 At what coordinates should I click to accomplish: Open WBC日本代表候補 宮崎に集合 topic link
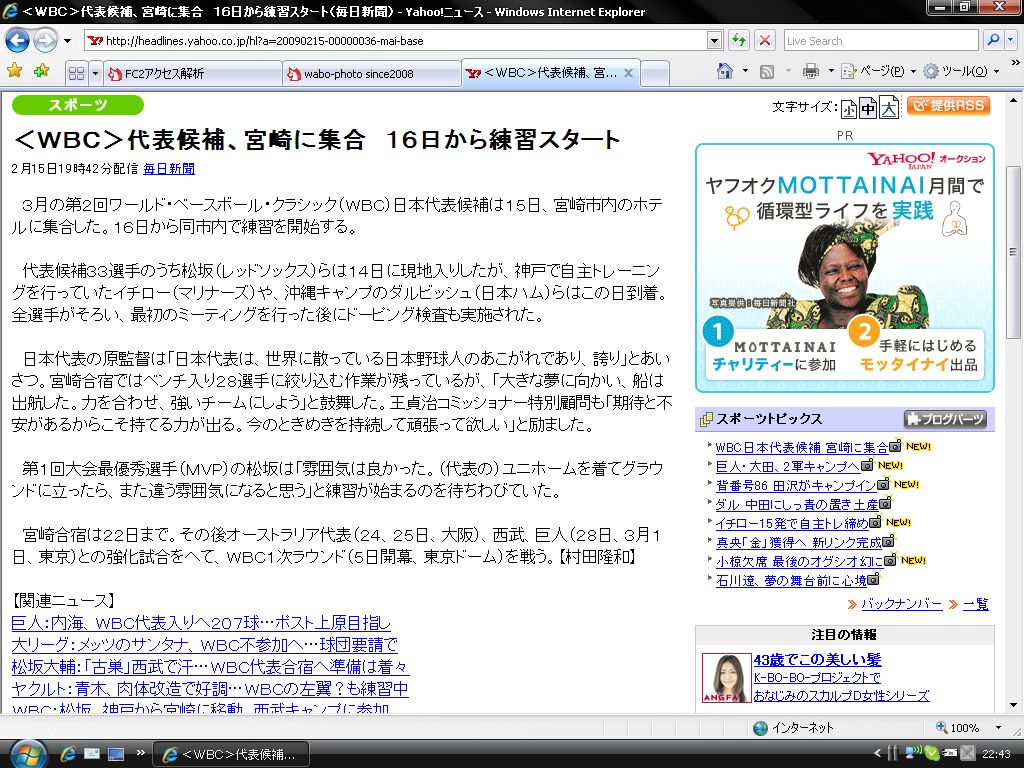click(x=801, y=447)
